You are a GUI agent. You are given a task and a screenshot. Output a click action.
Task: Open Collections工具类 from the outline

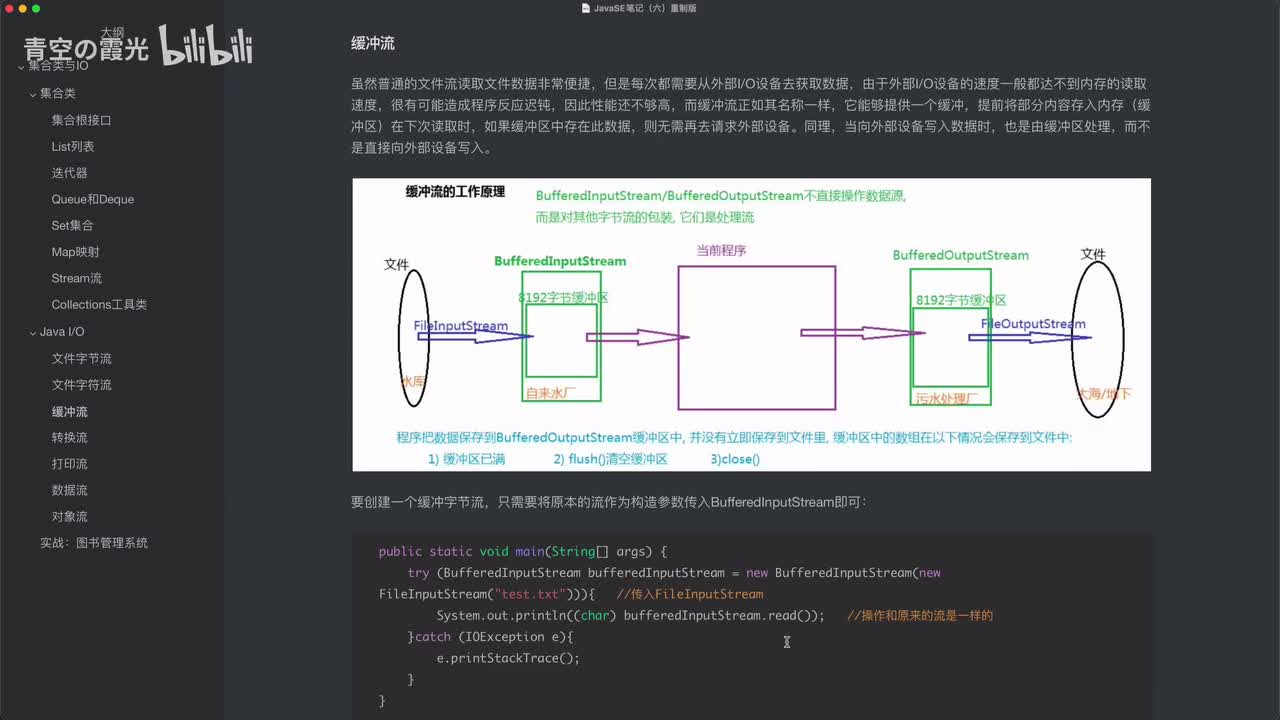point(99,305)
